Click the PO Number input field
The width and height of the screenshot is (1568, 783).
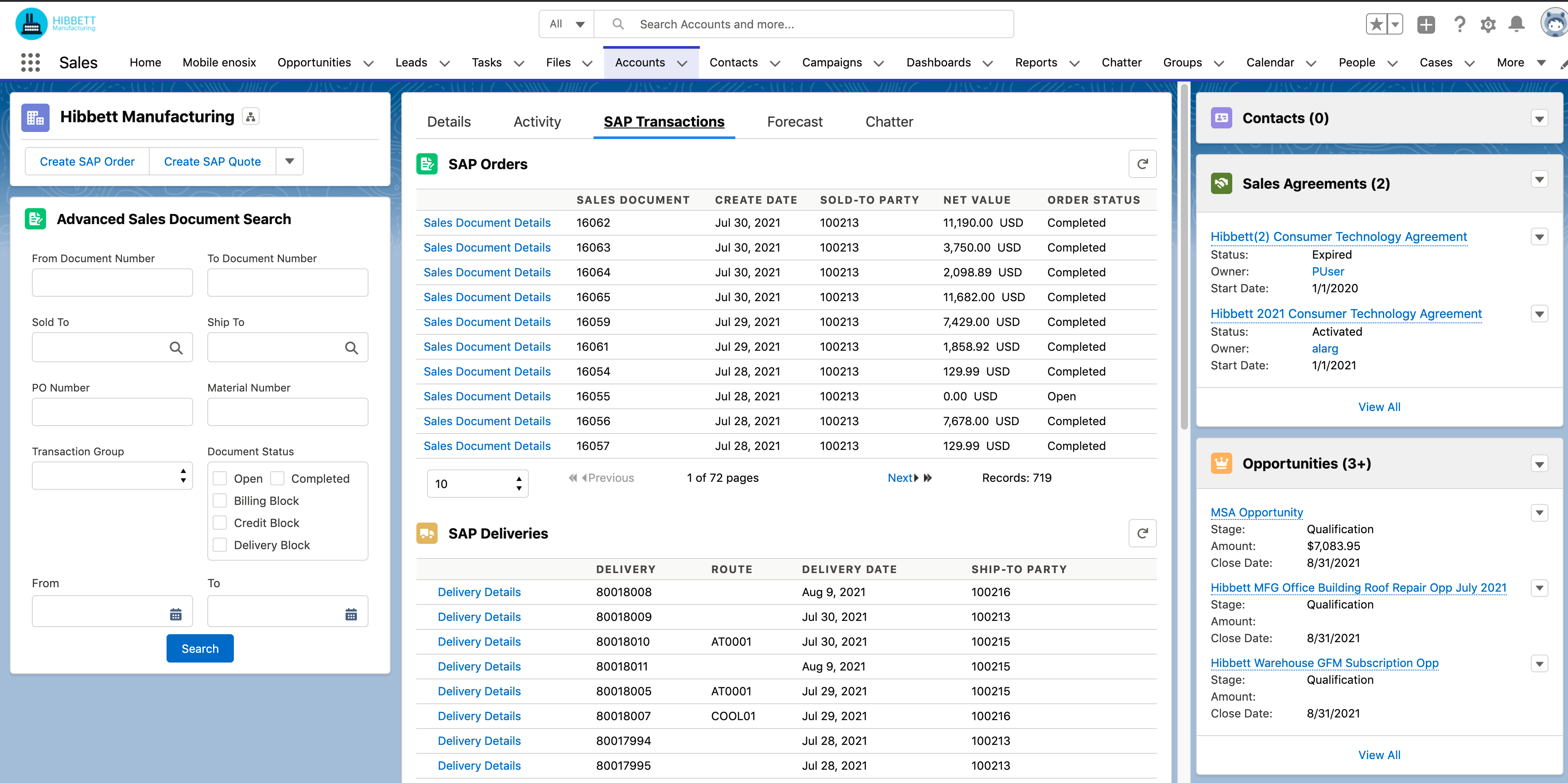pyautogui.click(x=112, y=412)
